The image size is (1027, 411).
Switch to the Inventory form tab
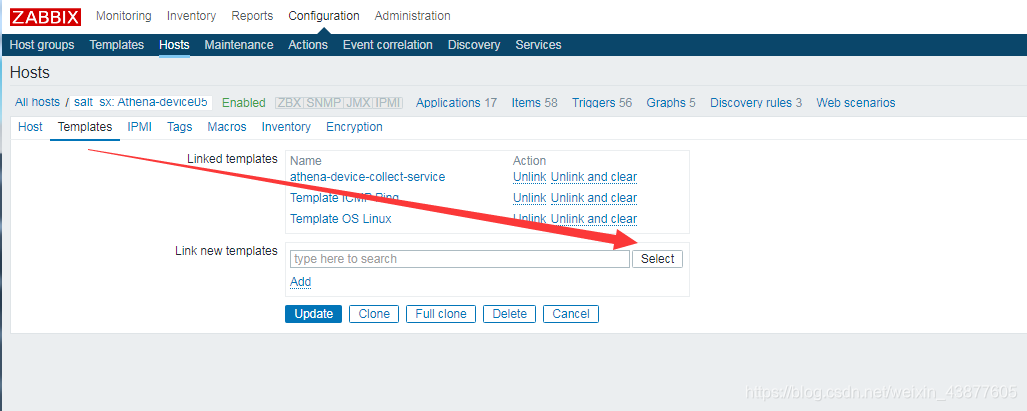click(x=286, y=127)
